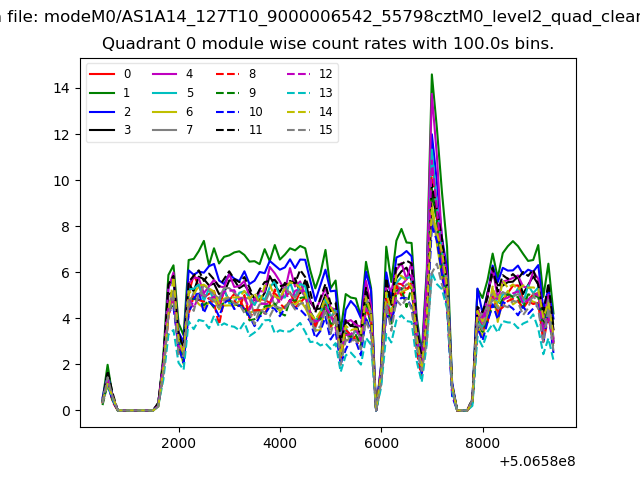
Task: Click the plot title about Quadrant 0 count rates
Action: point(328,44)
